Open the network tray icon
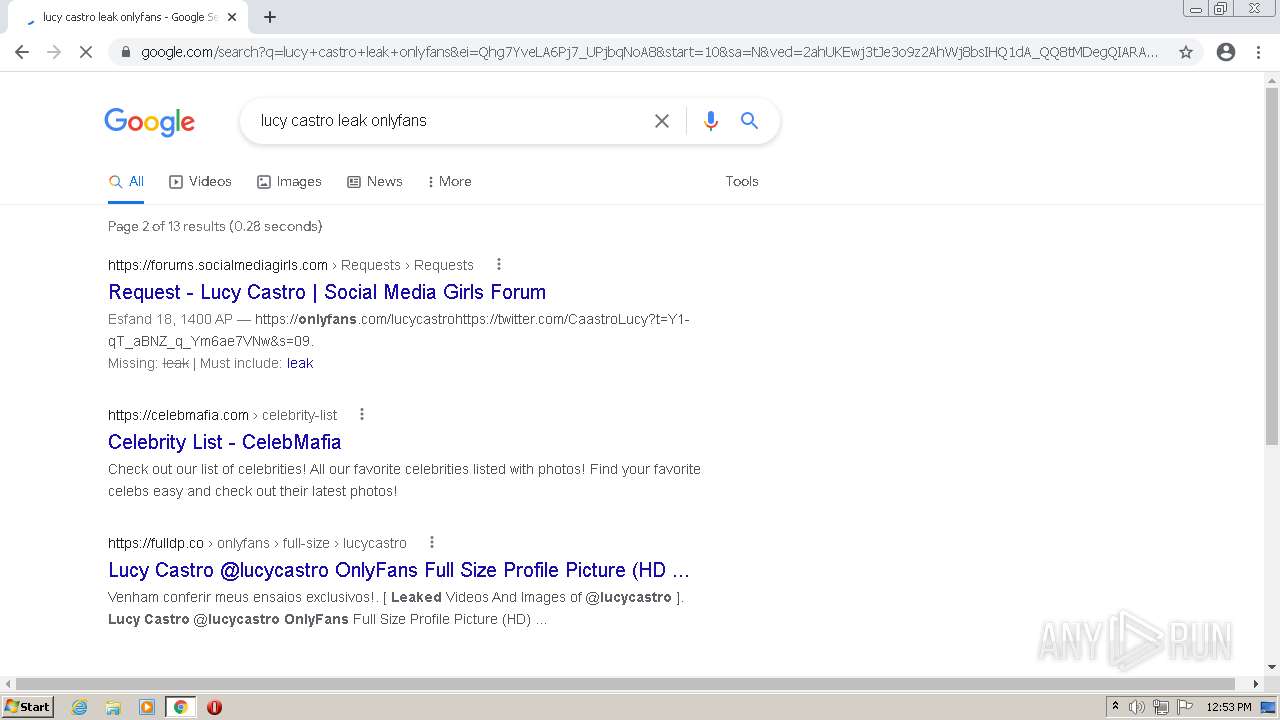 [x=1161, y=707]
